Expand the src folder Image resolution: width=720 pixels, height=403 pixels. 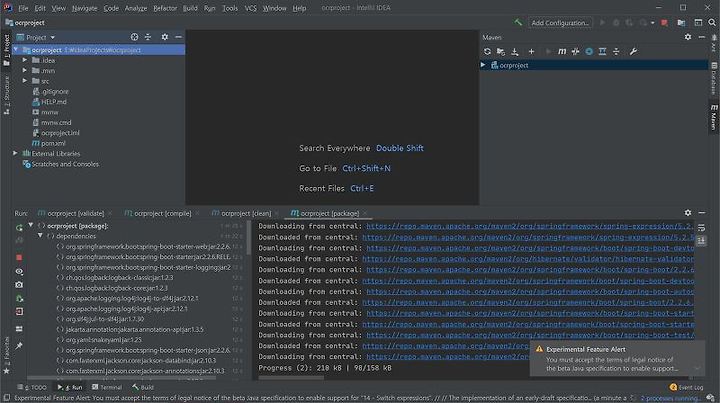pyautogui.click(x=25, y=81)
